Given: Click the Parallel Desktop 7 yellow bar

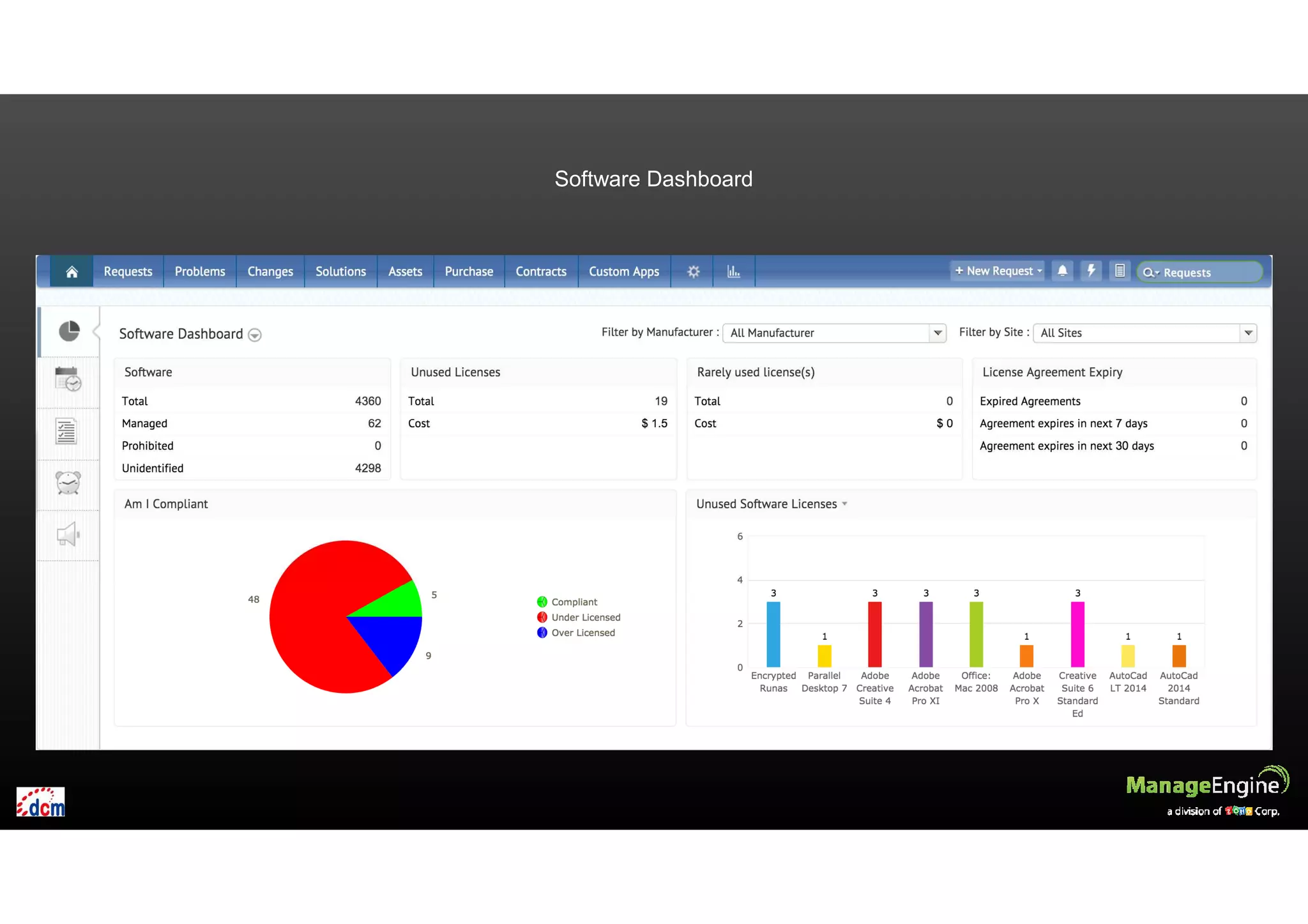Looking at the screenshot, I should 825,656.
